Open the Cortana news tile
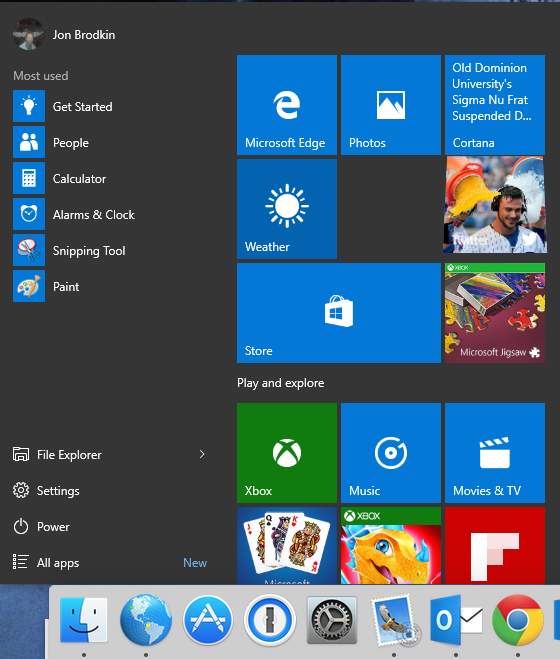This screenshot has height=659, width=560. 495,105
